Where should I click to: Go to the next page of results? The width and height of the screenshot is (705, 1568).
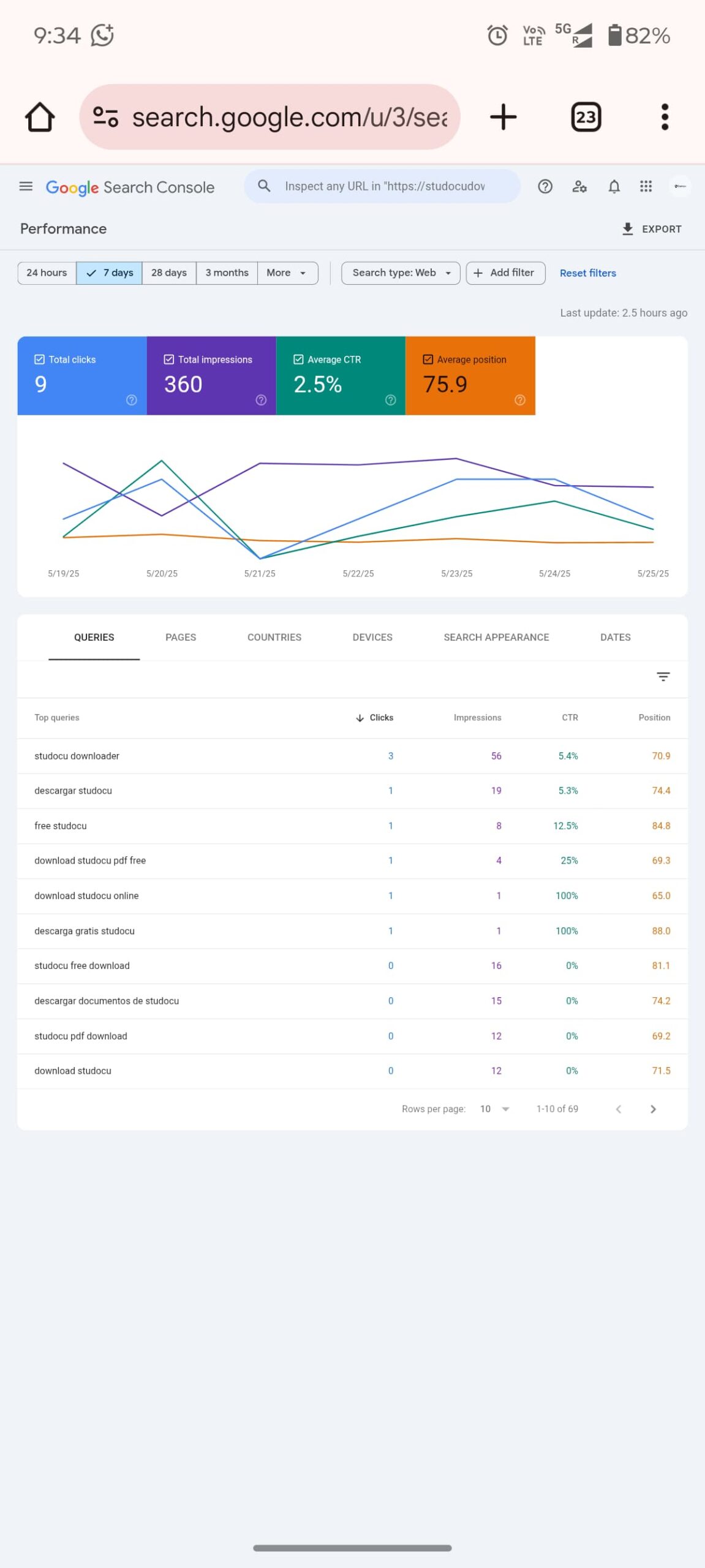click(653, 1109)
